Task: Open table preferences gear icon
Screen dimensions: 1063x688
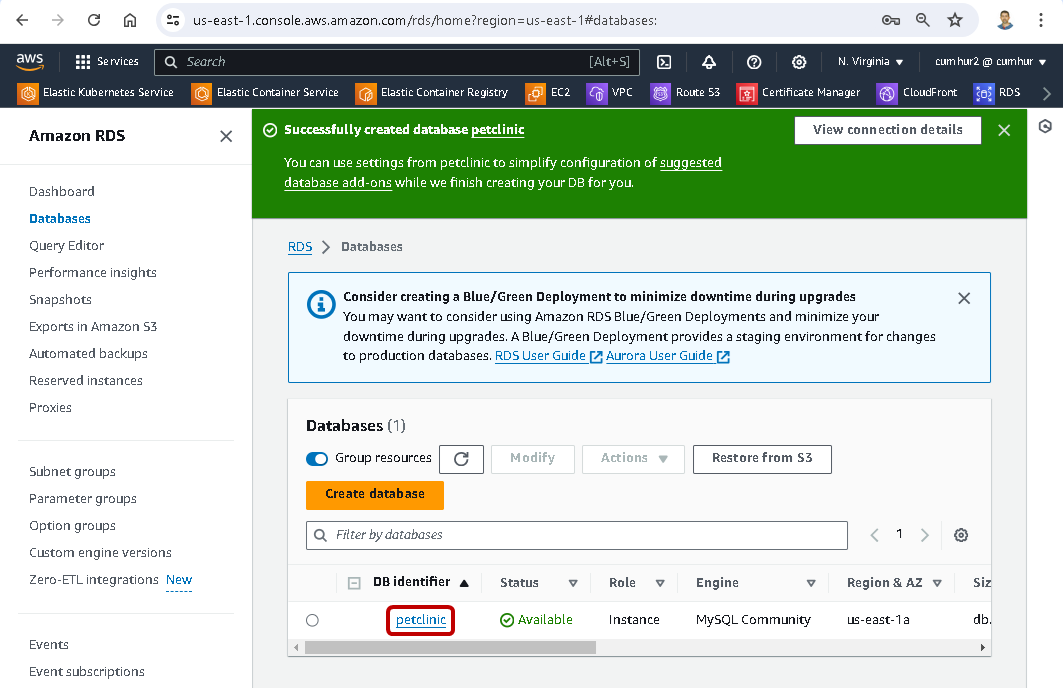Action: coord(961,535)
